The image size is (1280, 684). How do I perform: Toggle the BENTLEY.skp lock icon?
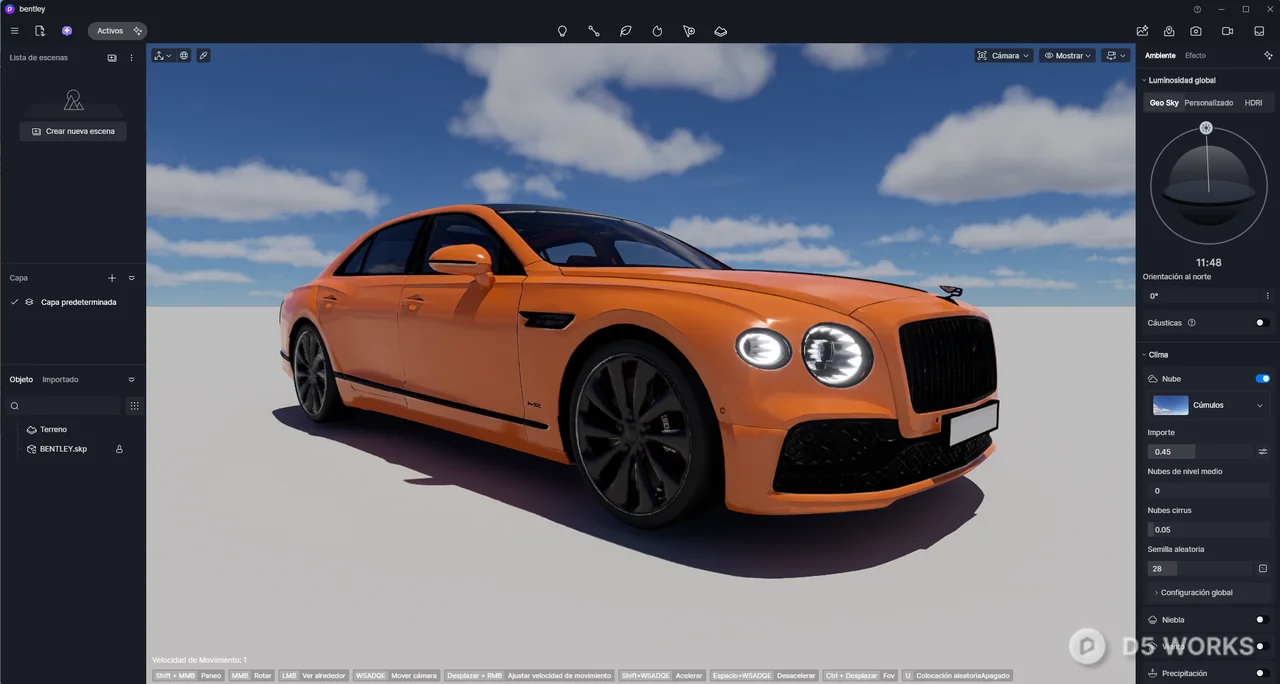coord(119,449)
